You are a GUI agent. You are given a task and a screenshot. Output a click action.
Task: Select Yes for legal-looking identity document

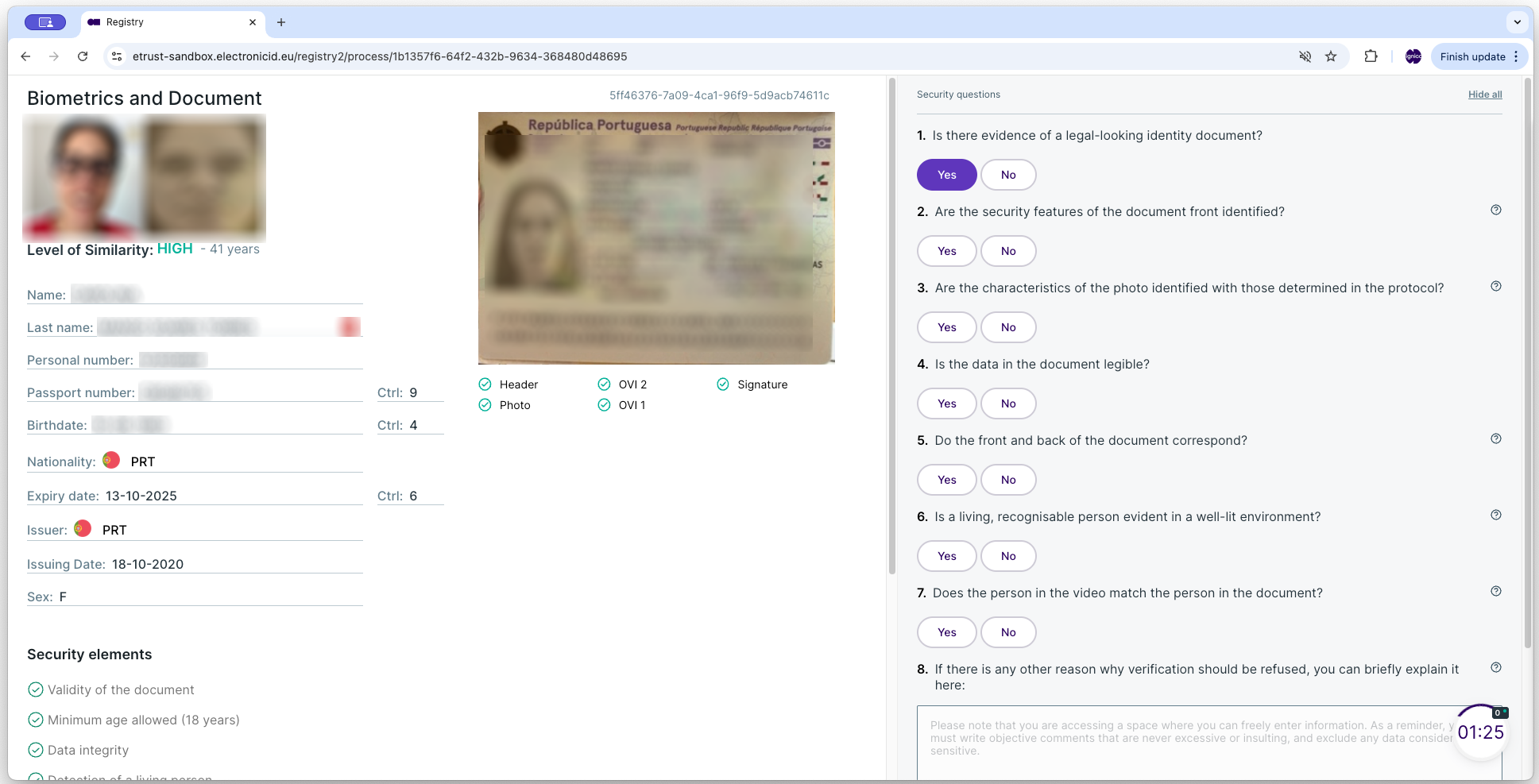(x=946, y=174)
